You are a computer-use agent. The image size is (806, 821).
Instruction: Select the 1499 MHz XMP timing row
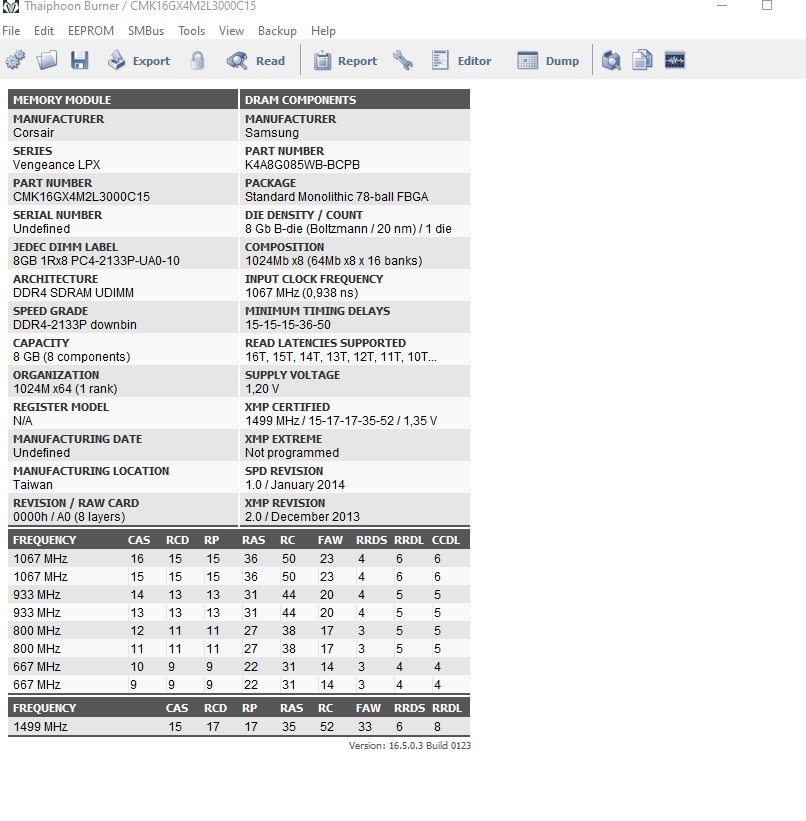point(239,727)
